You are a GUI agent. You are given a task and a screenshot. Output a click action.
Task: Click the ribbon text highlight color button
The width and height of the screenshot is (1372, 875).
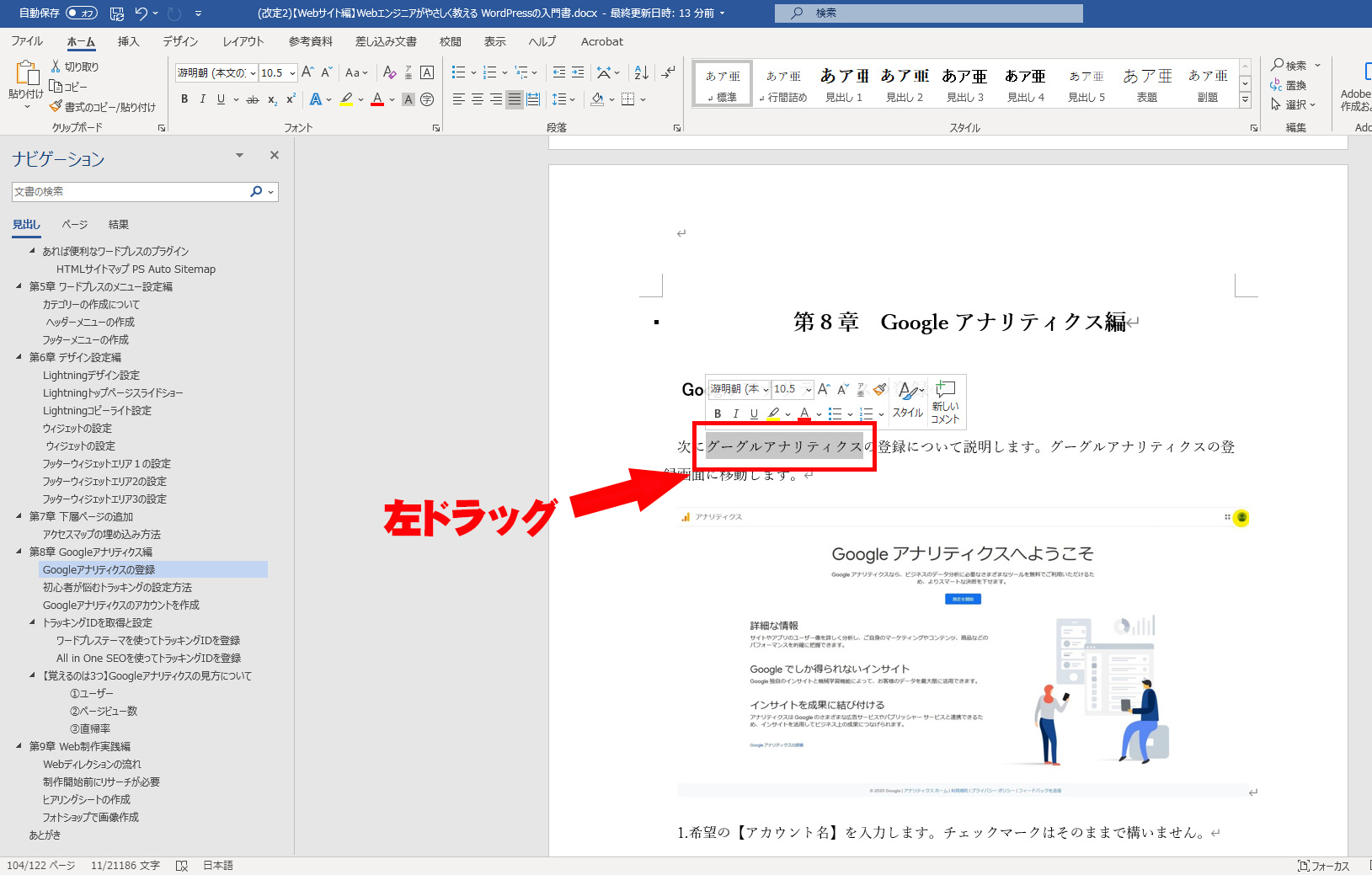(x=346, y=99)
